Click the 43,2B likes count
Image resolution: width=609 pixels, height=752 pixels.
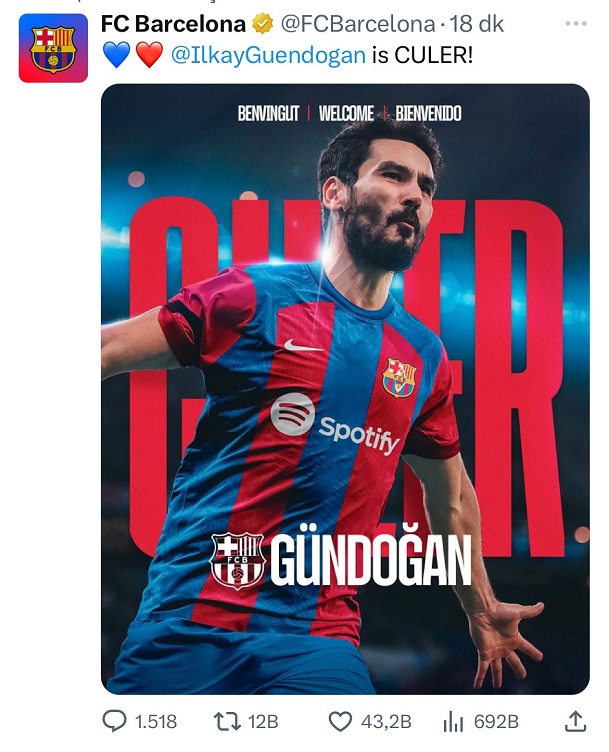[x=386, y=722]
